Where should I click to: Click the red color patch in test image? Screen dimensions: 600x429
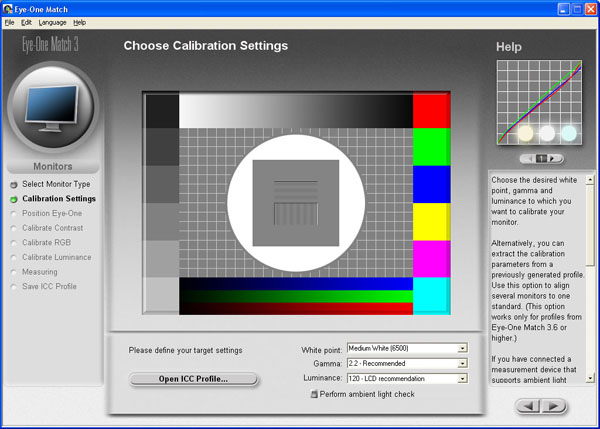431,110
